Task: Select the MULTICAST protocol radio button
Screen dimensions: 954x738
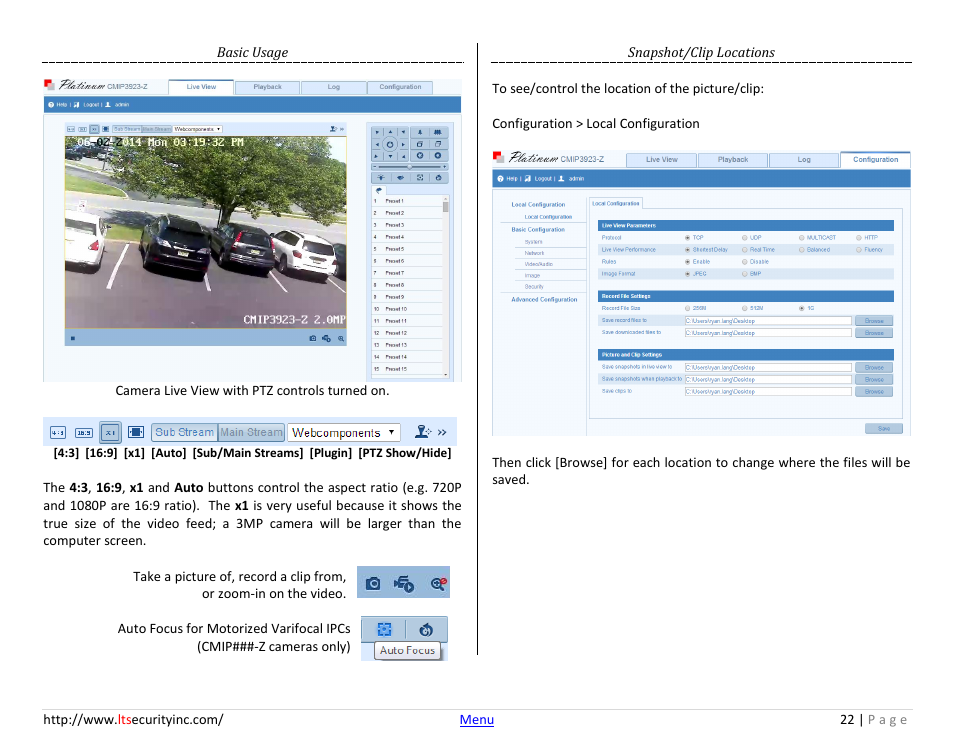Action: tap(802, 238)
